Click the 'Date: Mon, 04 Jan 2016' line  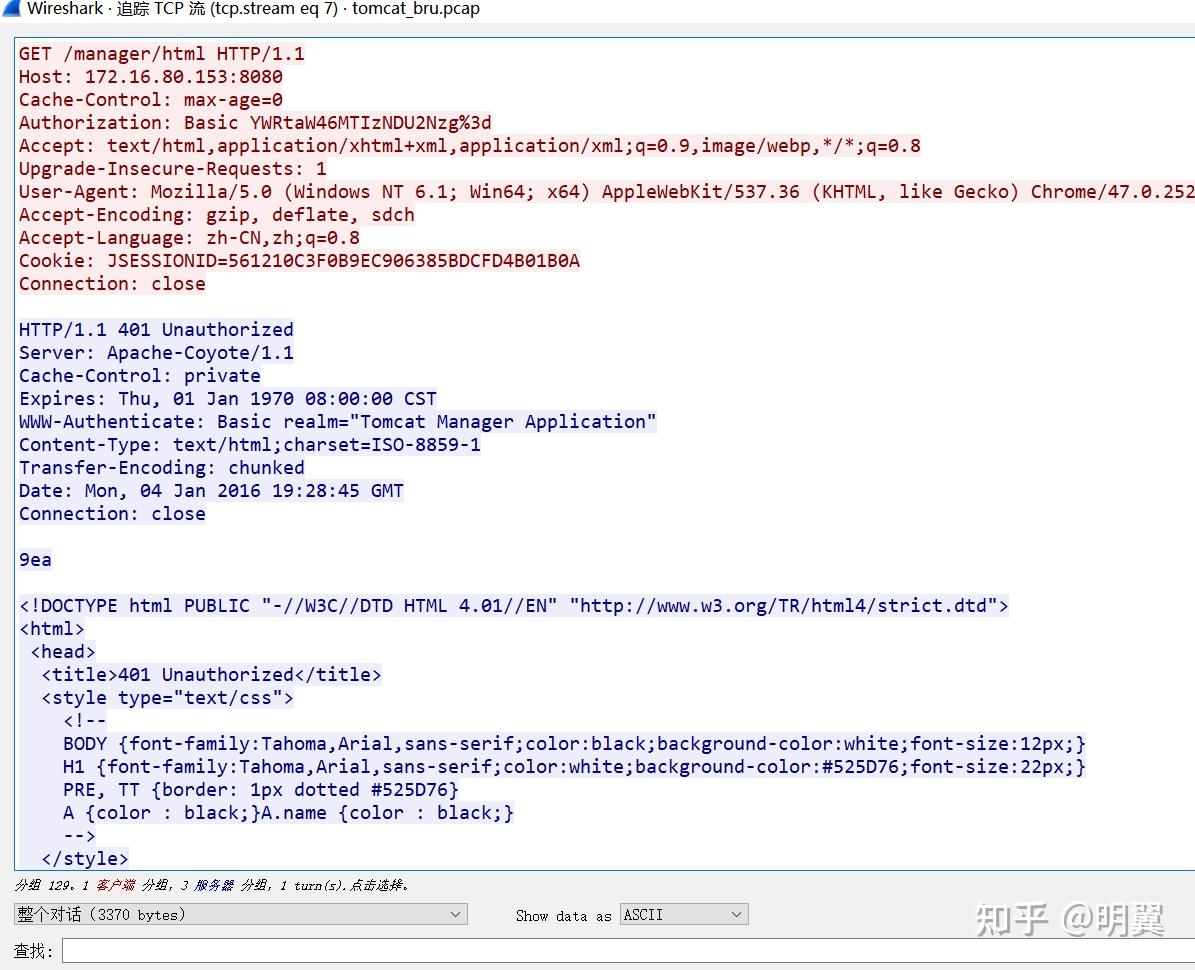point(211,491)
